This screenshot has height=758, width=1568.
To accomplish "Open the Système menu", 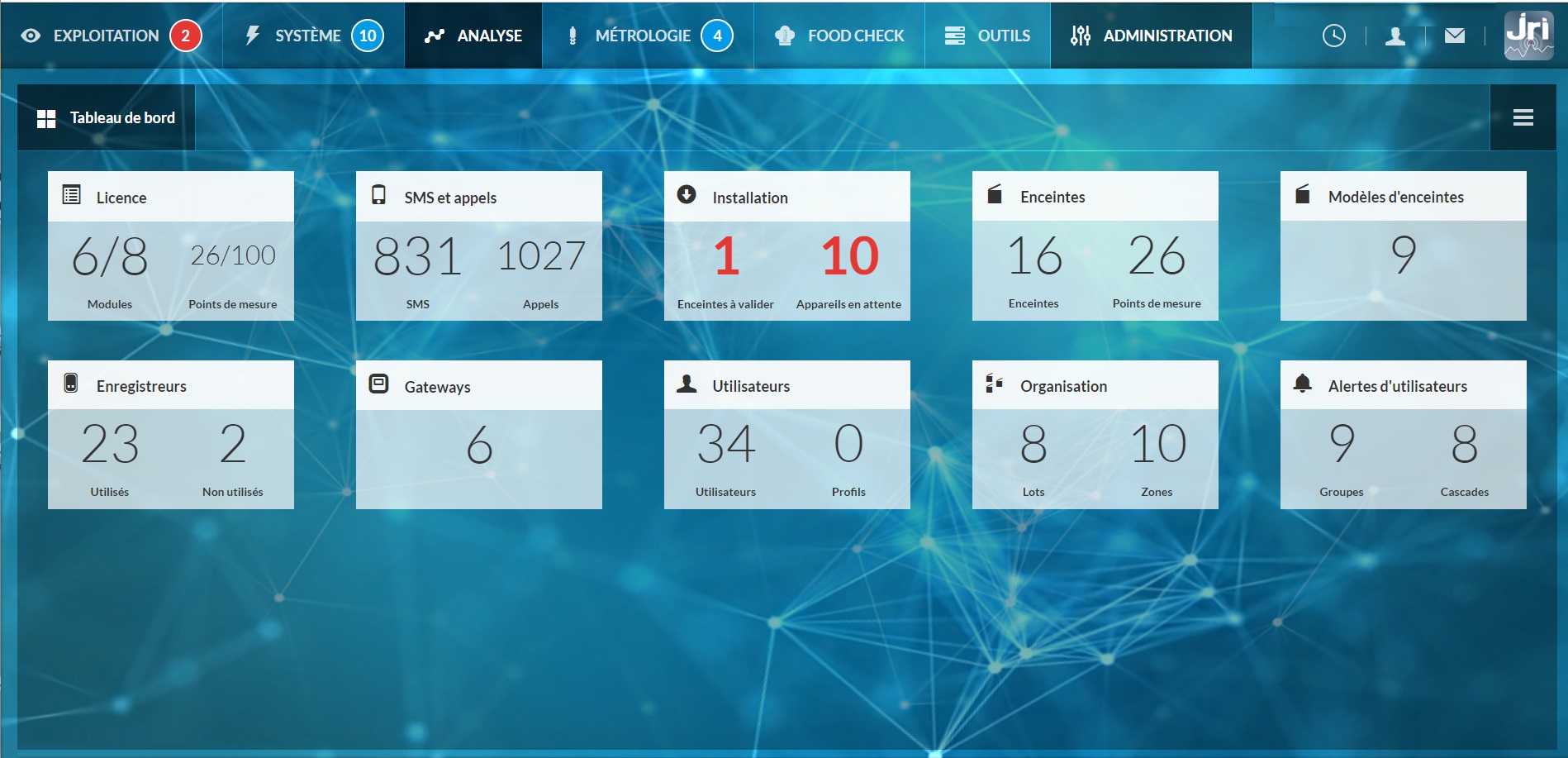I will tap(314, 36).
